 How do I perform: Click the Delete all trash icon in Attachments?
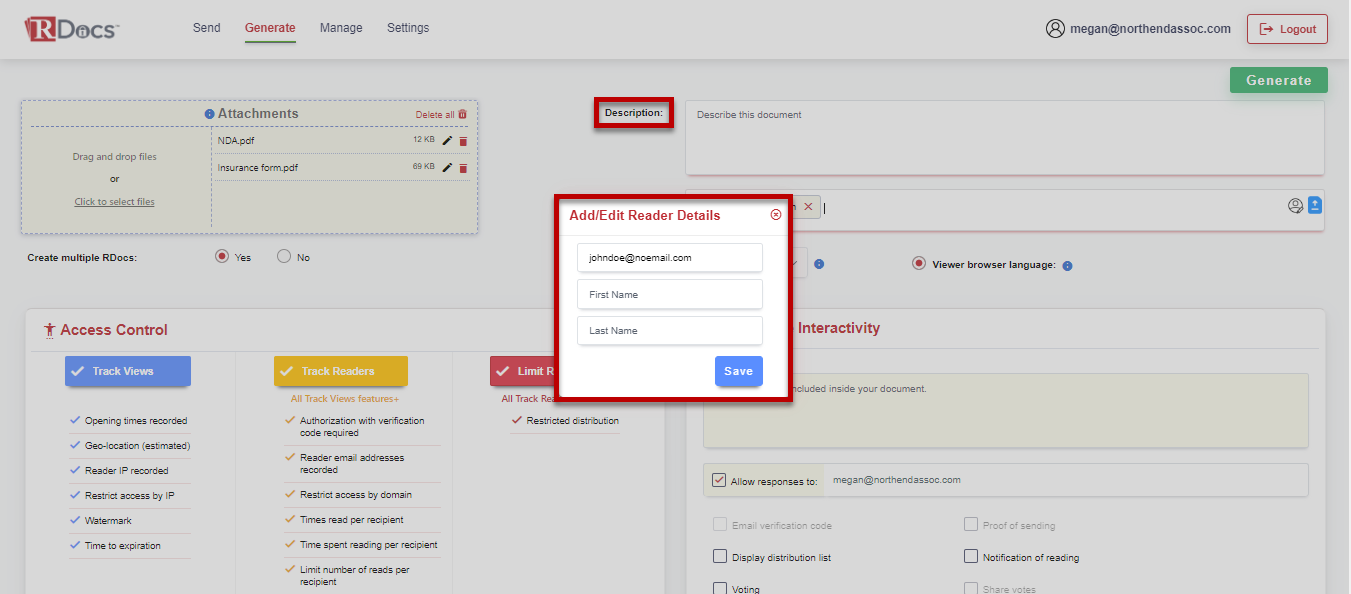coord(464,114)
